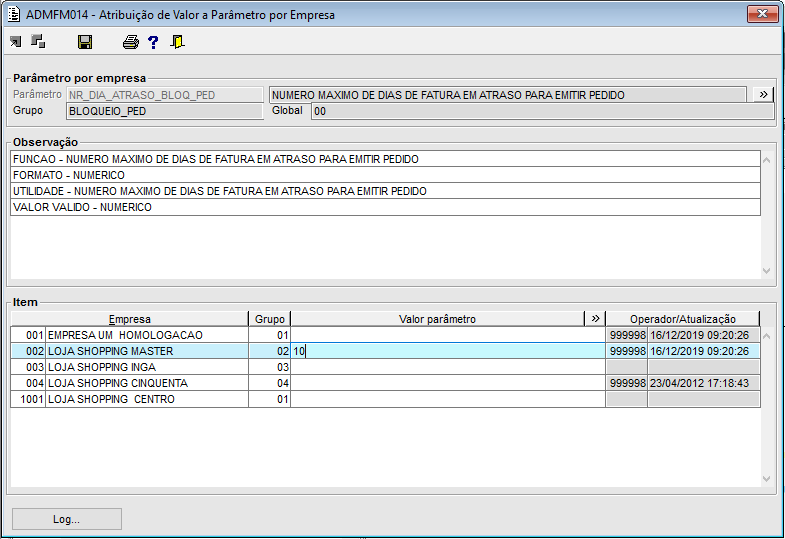Click Valor parâmetro cell for LOJA SHOPPING INGA
The height and width of the screenshot is (539, 785).
click(448, 367)
